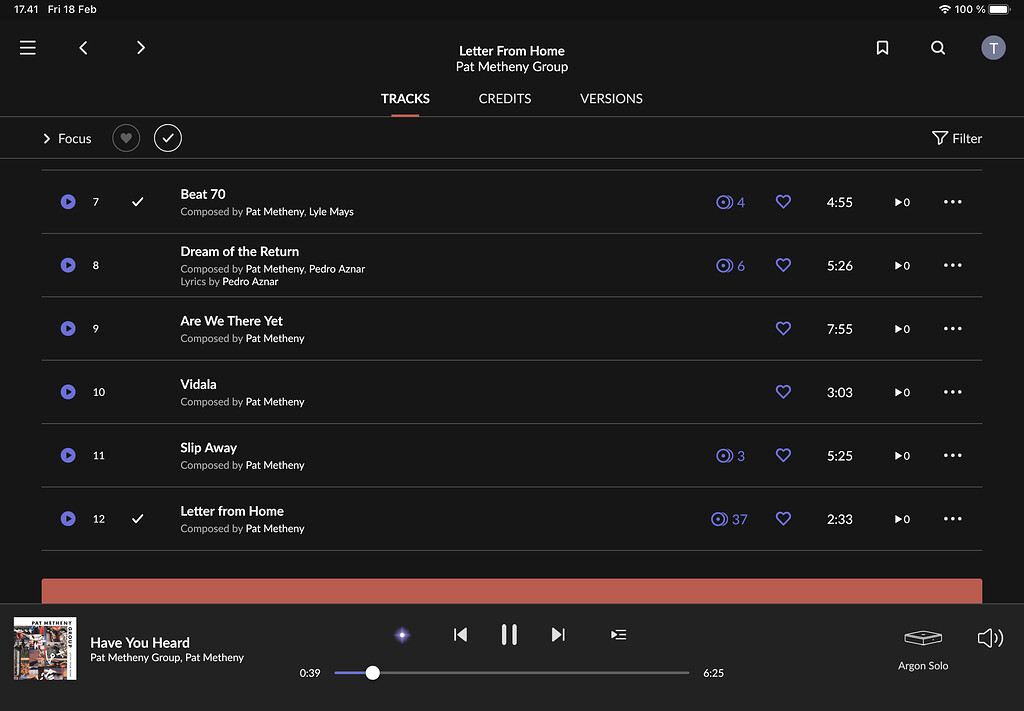Switch to the Versions tab
The height and width of the screenshot is (711, 1024).
tap(611, 99)
